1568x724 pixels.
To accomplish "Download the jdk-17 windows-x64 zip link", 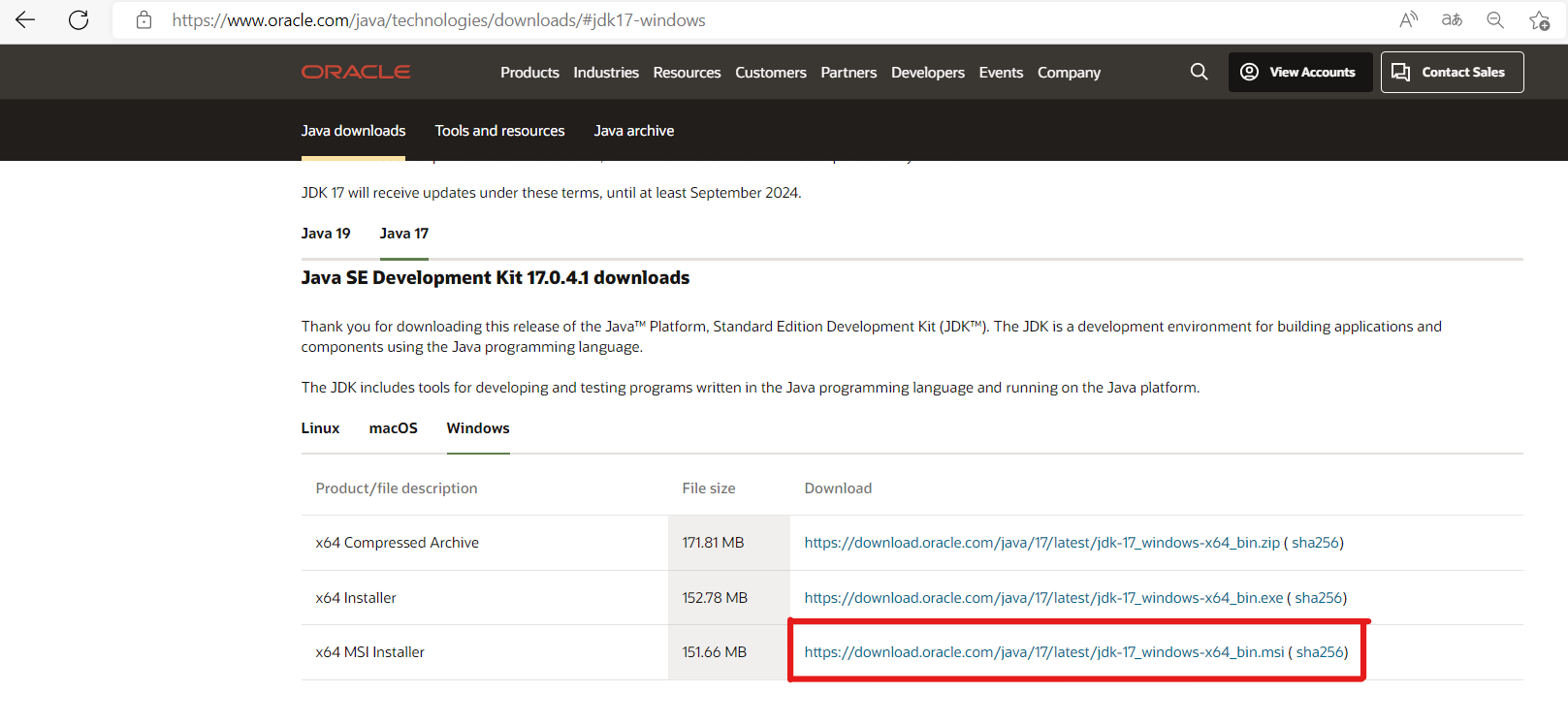I will 1042,543.
